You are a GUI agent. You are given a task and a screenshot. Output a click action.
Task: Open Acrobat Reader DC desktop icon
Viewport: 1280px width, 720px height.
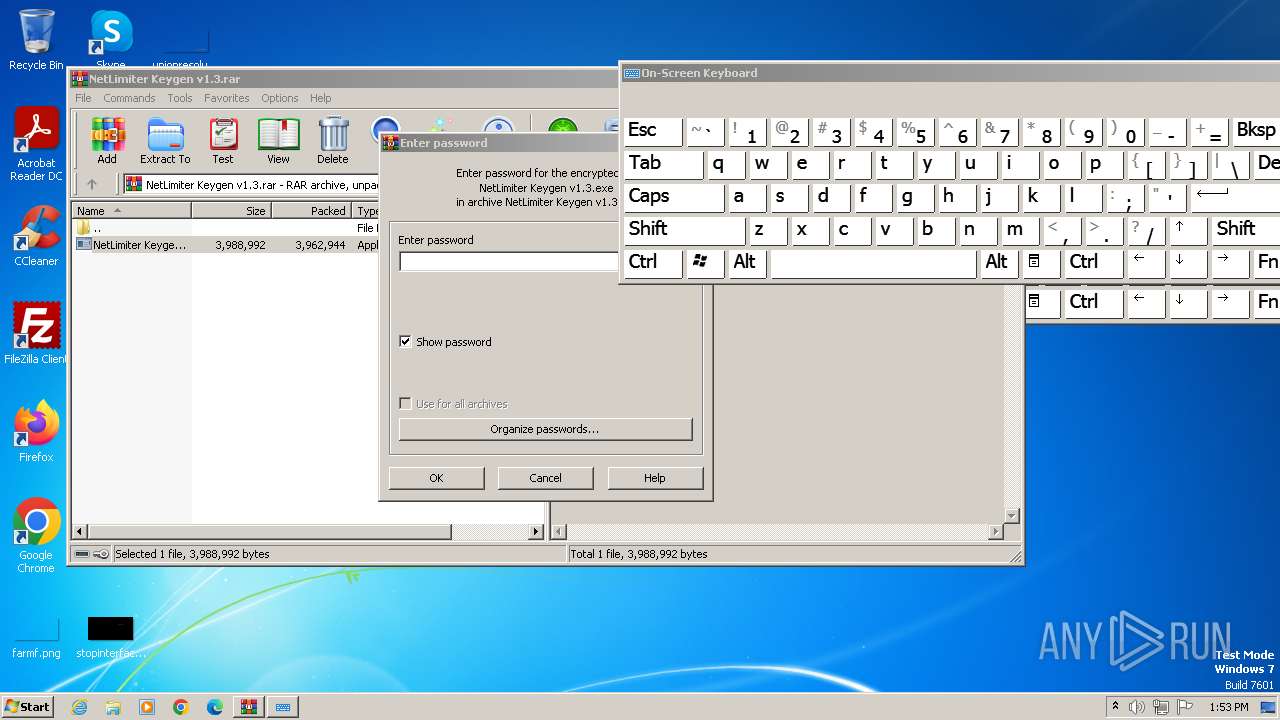pos(36,146)
